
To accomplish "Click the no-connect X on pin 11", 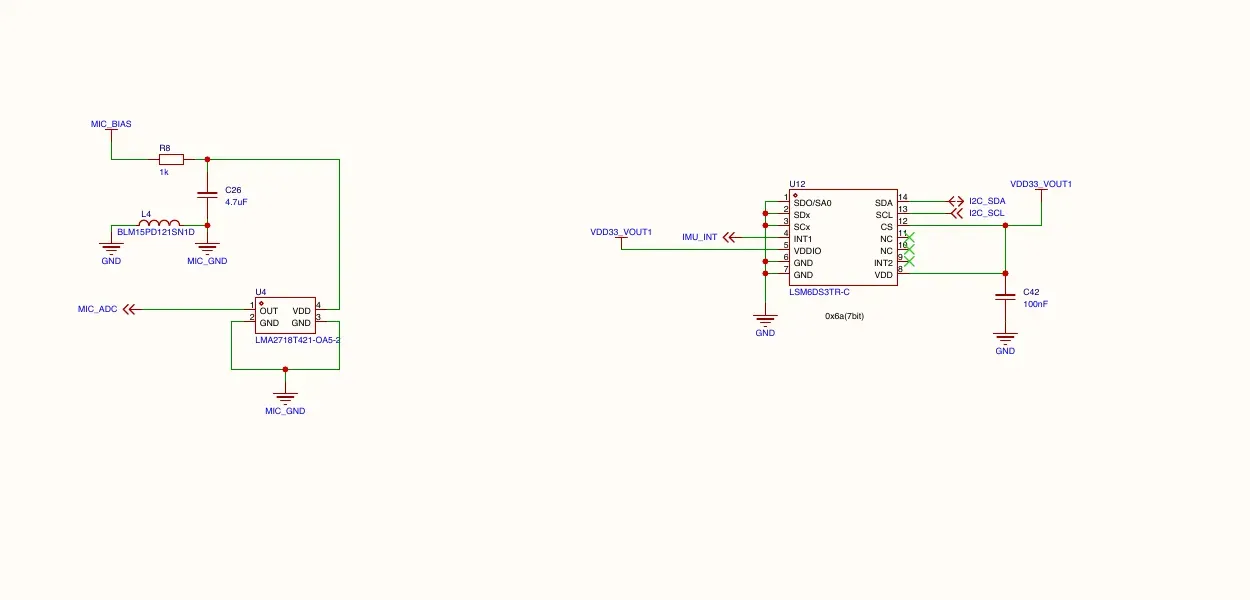I will tap(909, 238).
